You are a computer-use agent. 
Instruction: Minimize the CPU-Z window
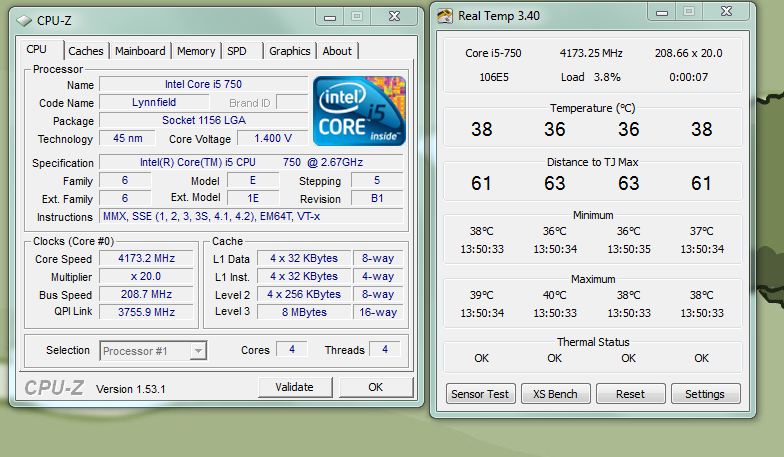[x=330, y=16]
